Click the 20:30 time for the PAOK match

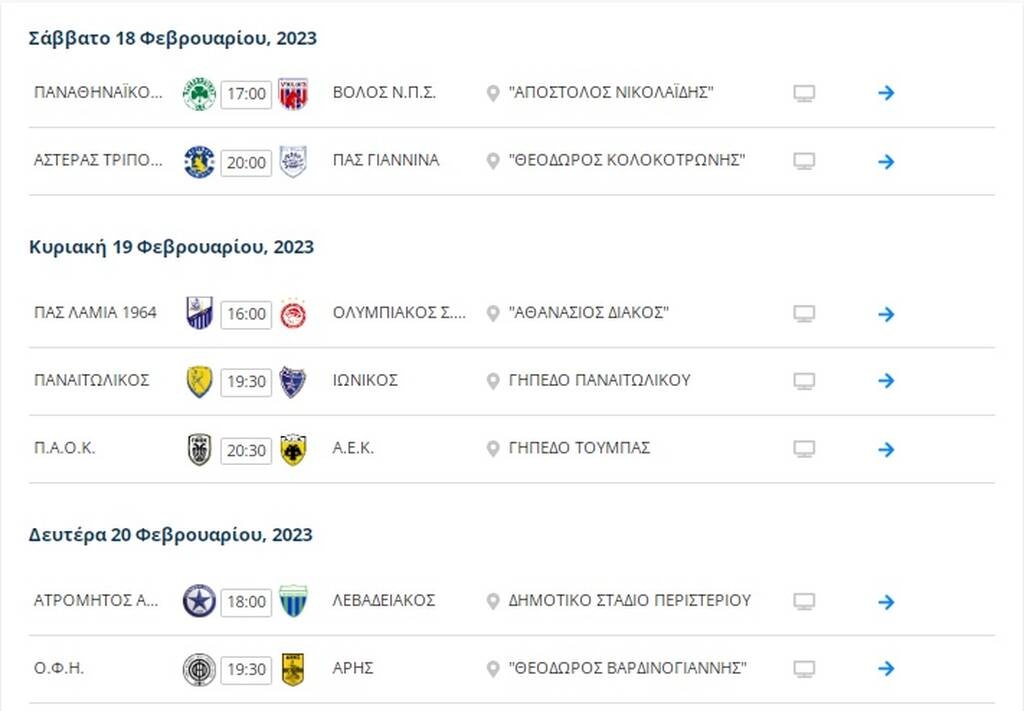(245, 450)
